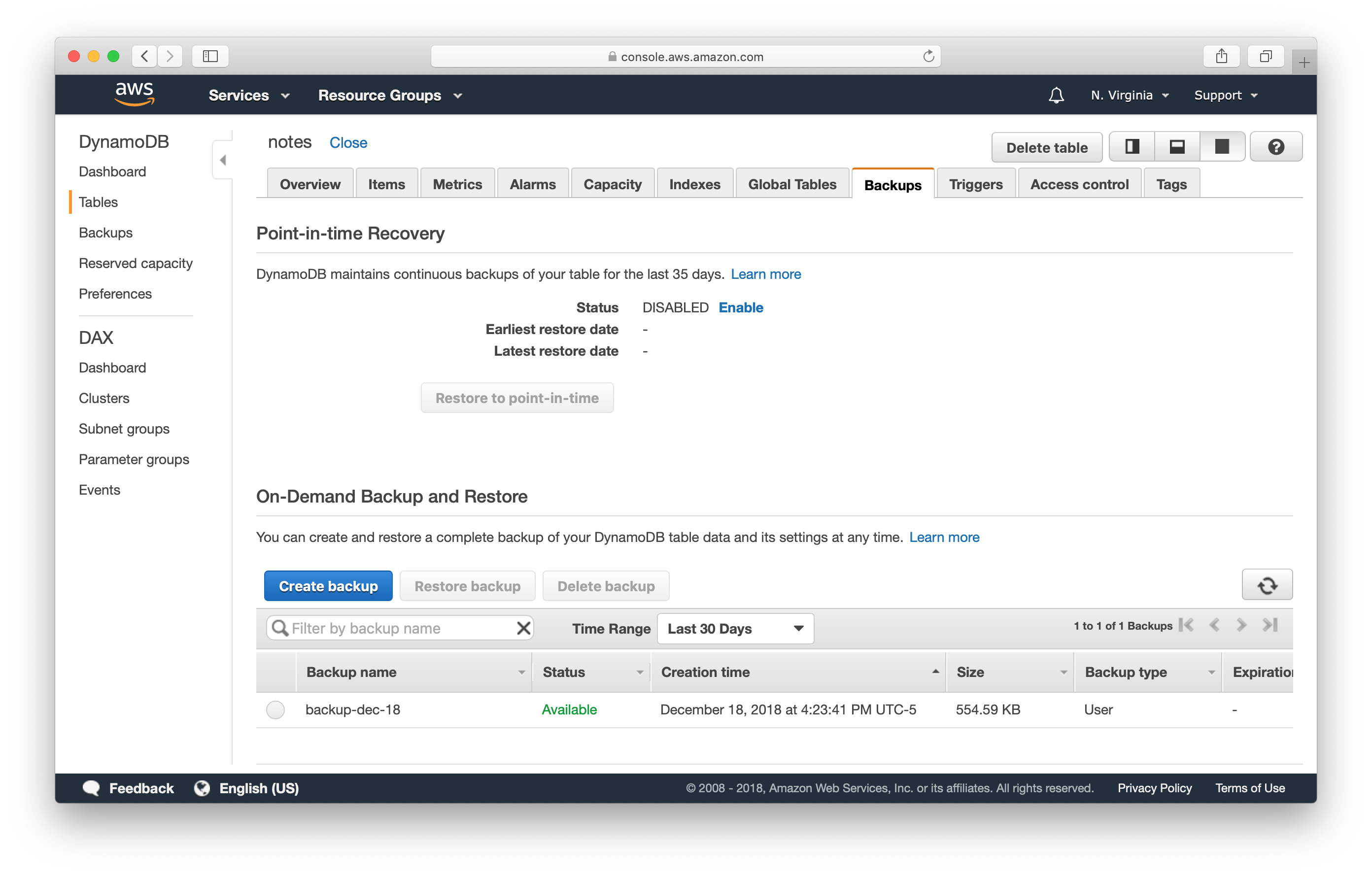This screenshot has height=876, width=1372.
Task: Switch to the Indexes tab
Action: [695, 183]
